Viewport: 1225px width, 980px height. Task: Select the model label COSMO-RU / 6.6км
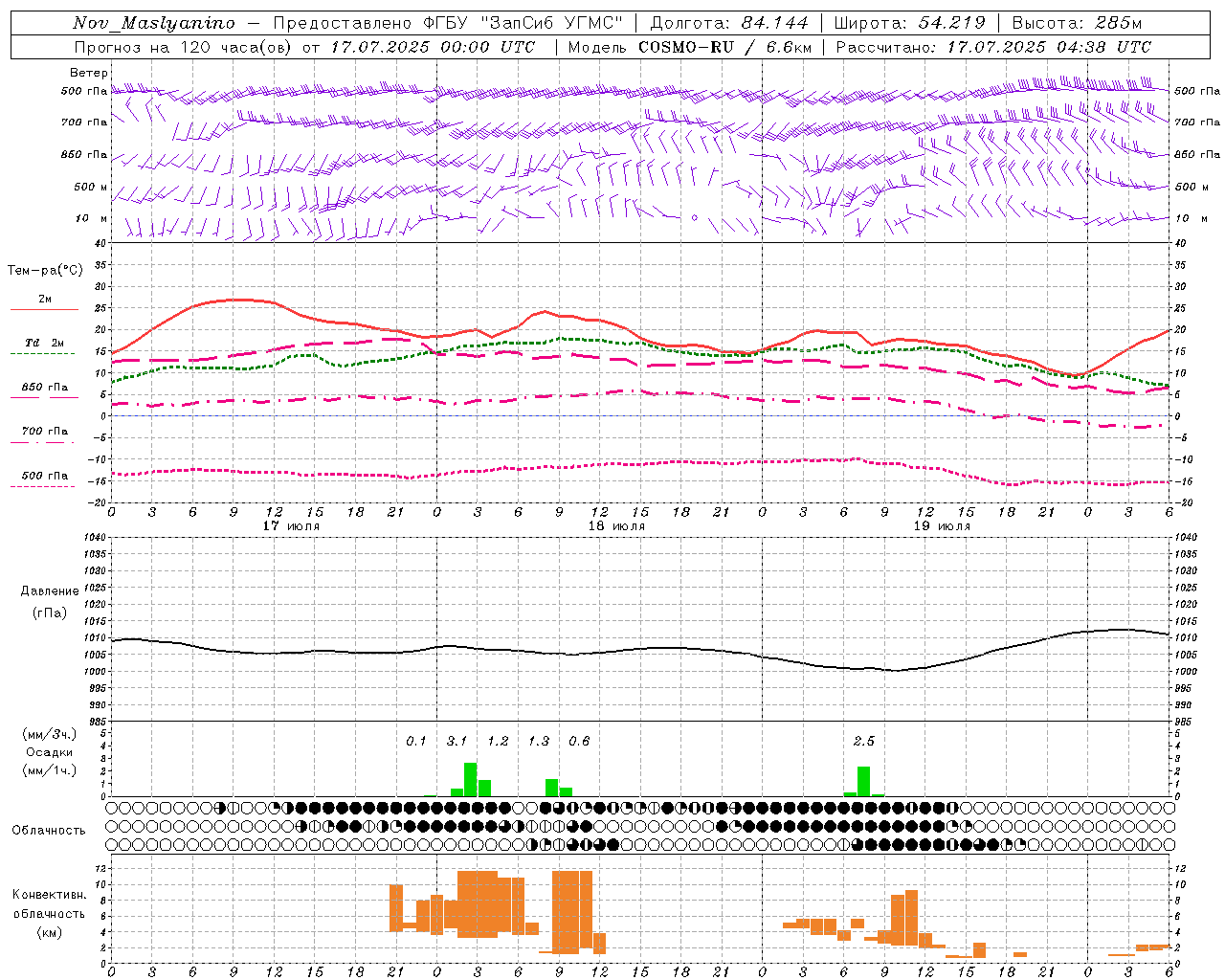click(725, 47)
